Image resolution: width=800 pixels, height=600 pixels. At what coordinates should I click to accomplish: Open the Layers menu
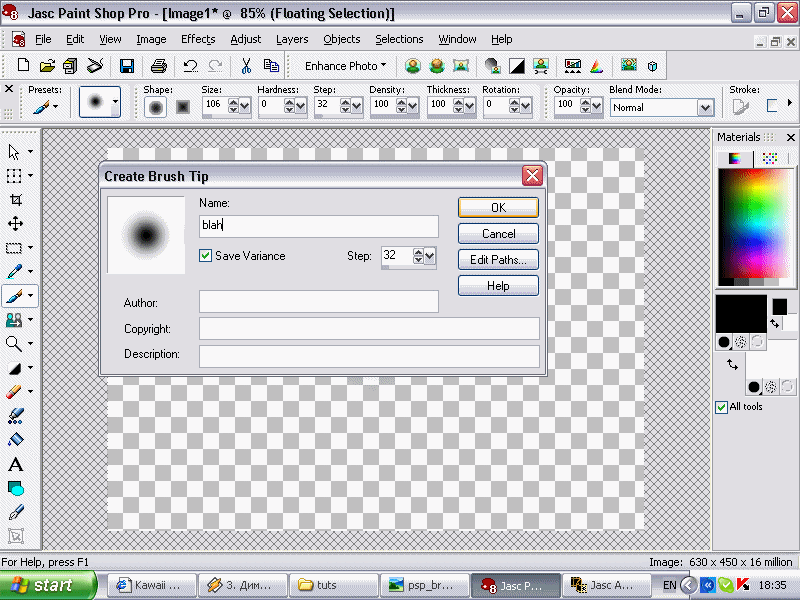pos(292,39)
